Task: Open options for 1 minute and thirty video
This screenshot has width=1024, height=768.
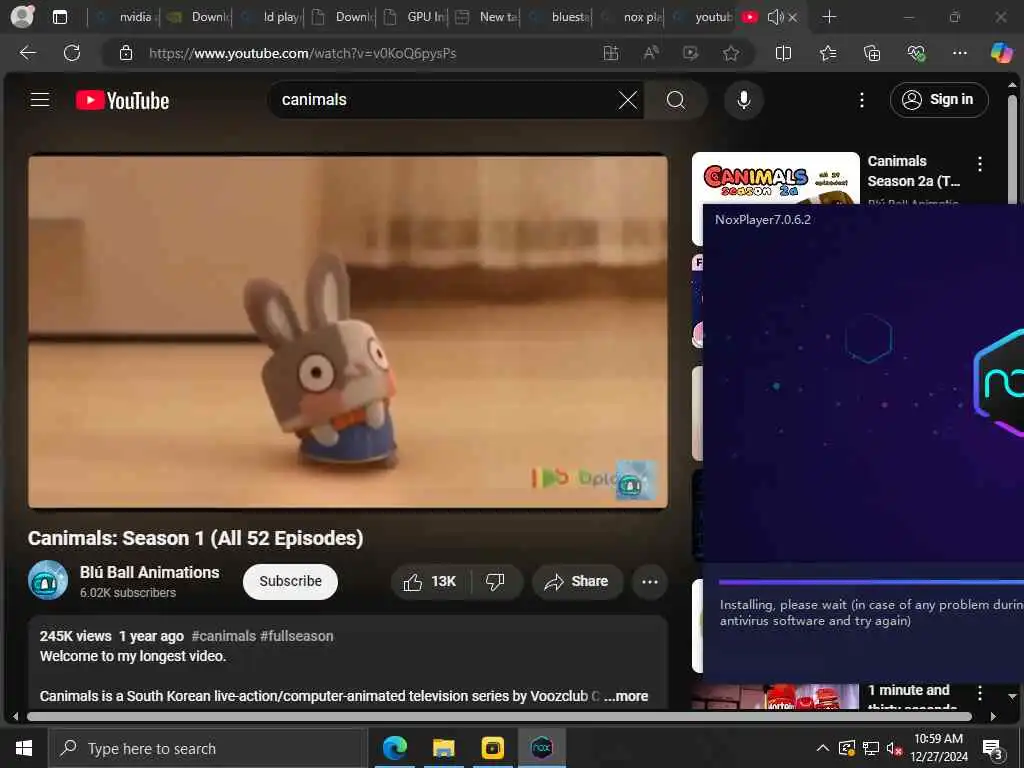Action: pos(980,692)
